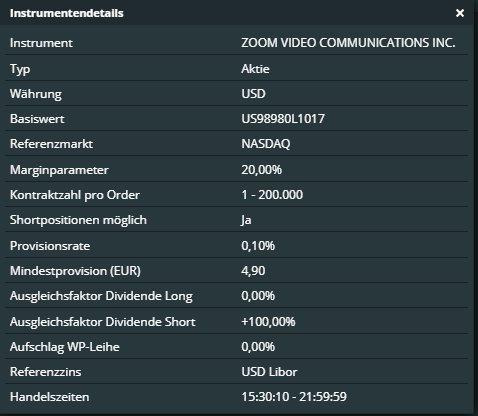This screenshot has height=416, width=478.
Task: Click the Währung label
Action: coord(36,94)
